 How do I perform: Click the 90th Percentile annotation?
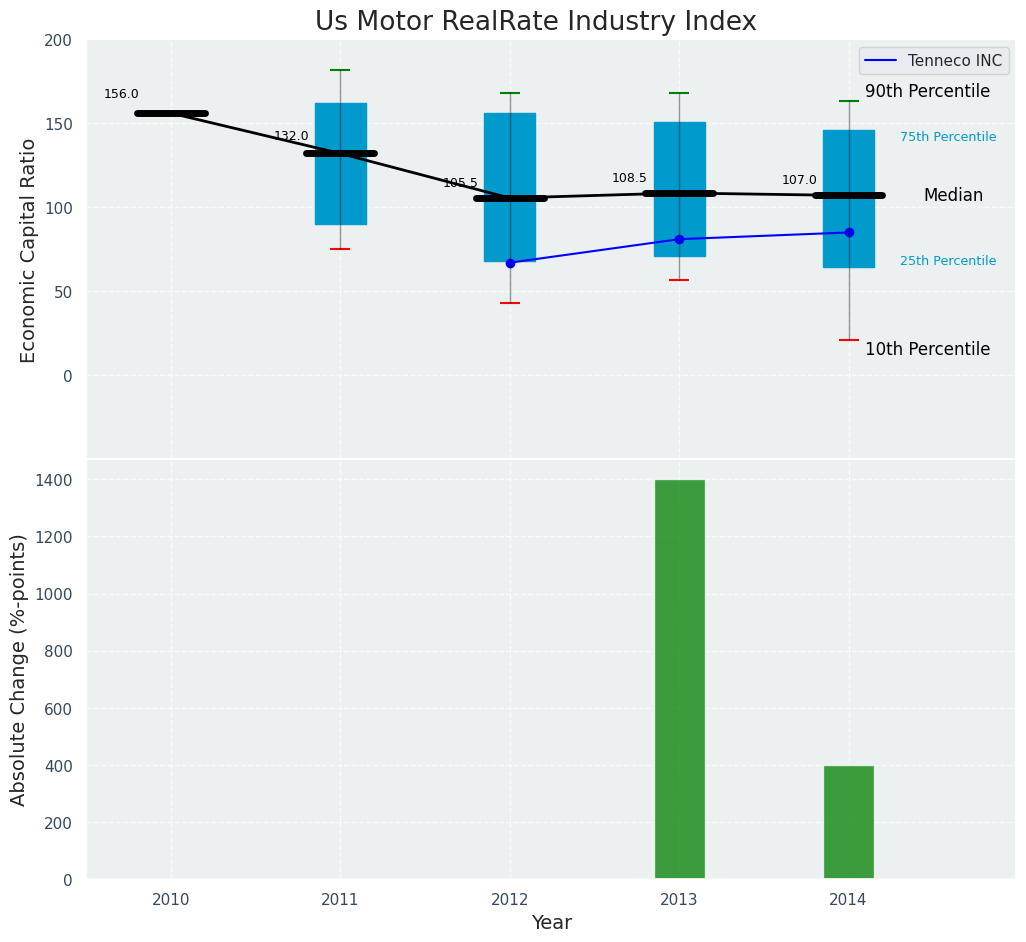point(927,92)
